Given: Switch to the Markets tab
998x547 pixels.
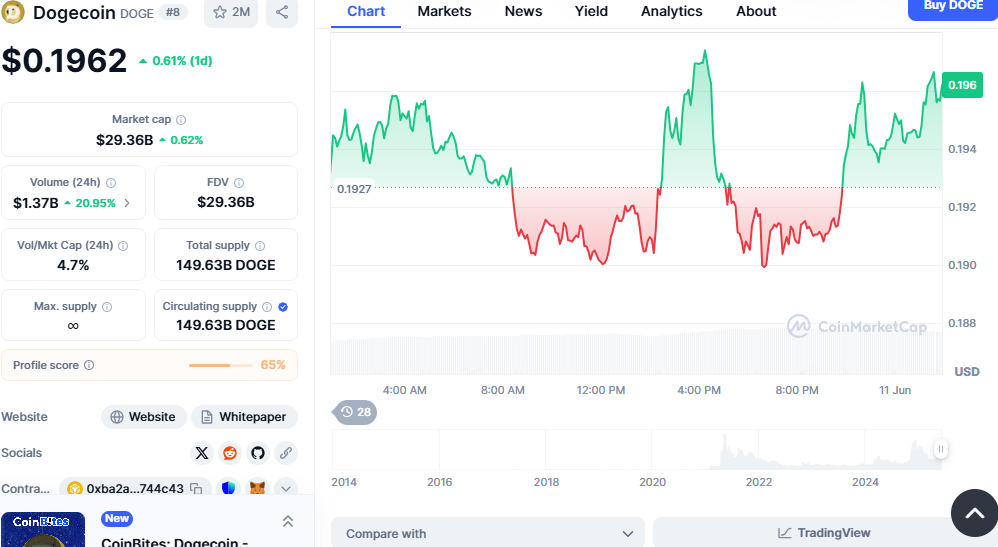Looking at the screenshot, I should pyautogui.click(x=444, y=12).
